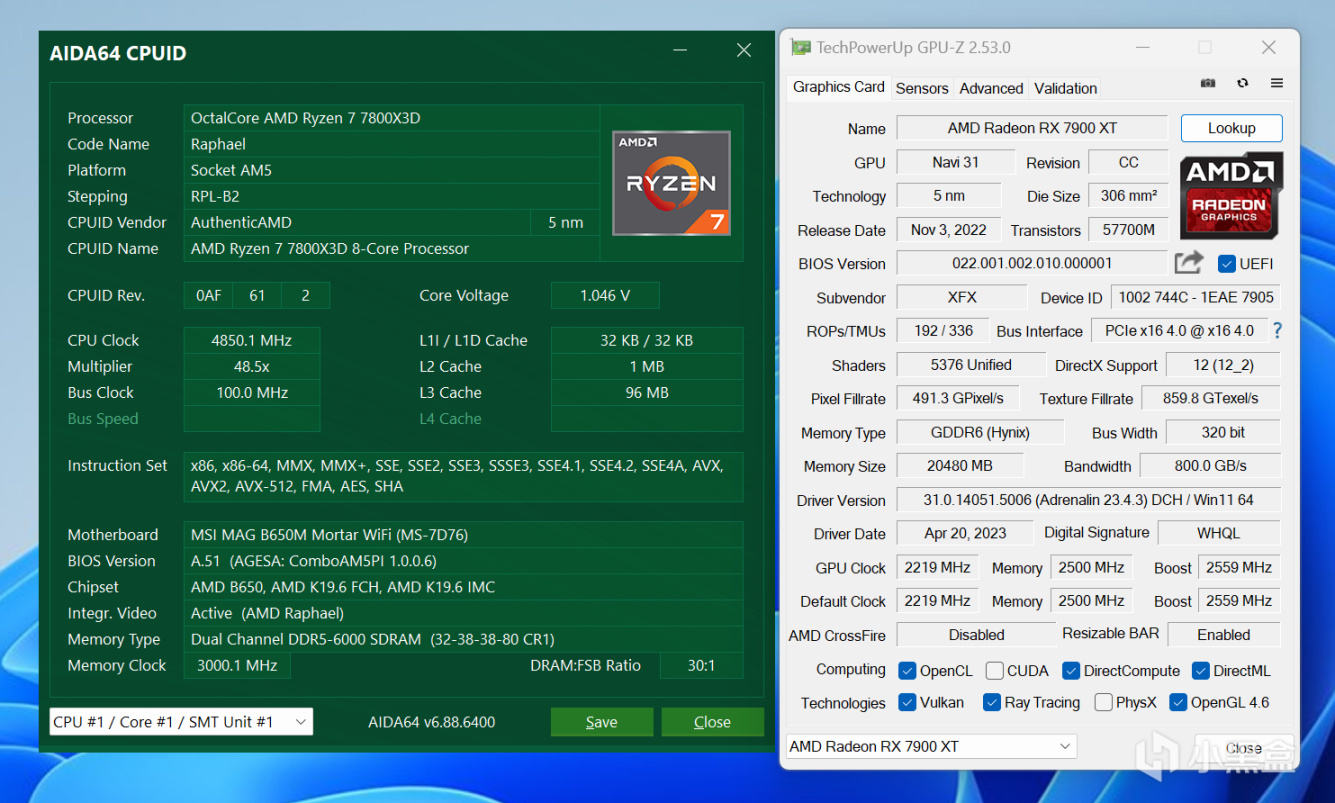
Task: Open the CPU core selector dropdown
Action: [x=181, y=722]
